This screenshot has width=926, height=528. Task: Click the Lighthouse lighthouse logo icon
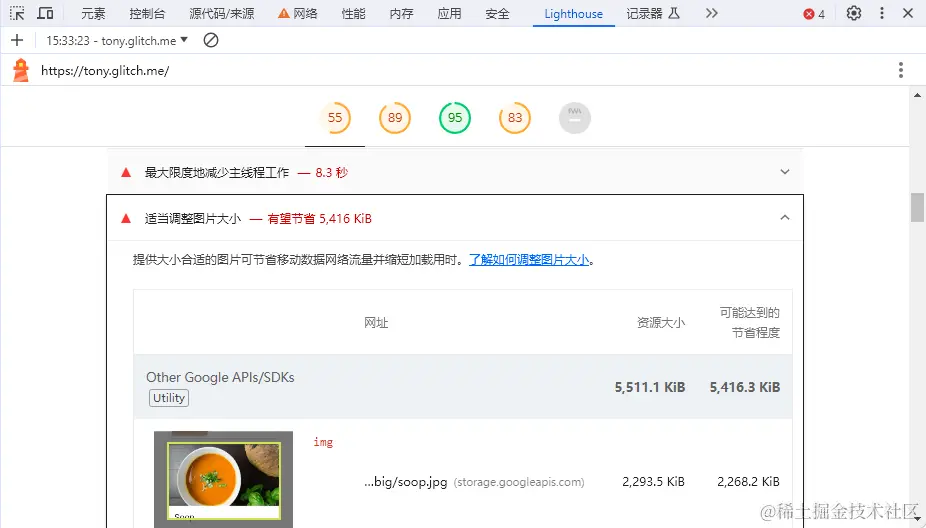click(21, 70)
